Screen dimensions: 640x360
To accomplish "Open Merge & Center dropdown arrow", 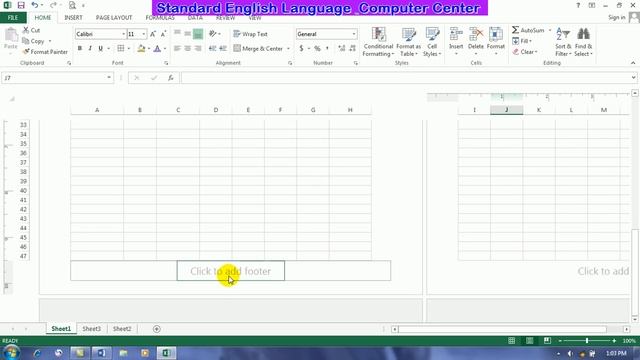I will [288, 49].
